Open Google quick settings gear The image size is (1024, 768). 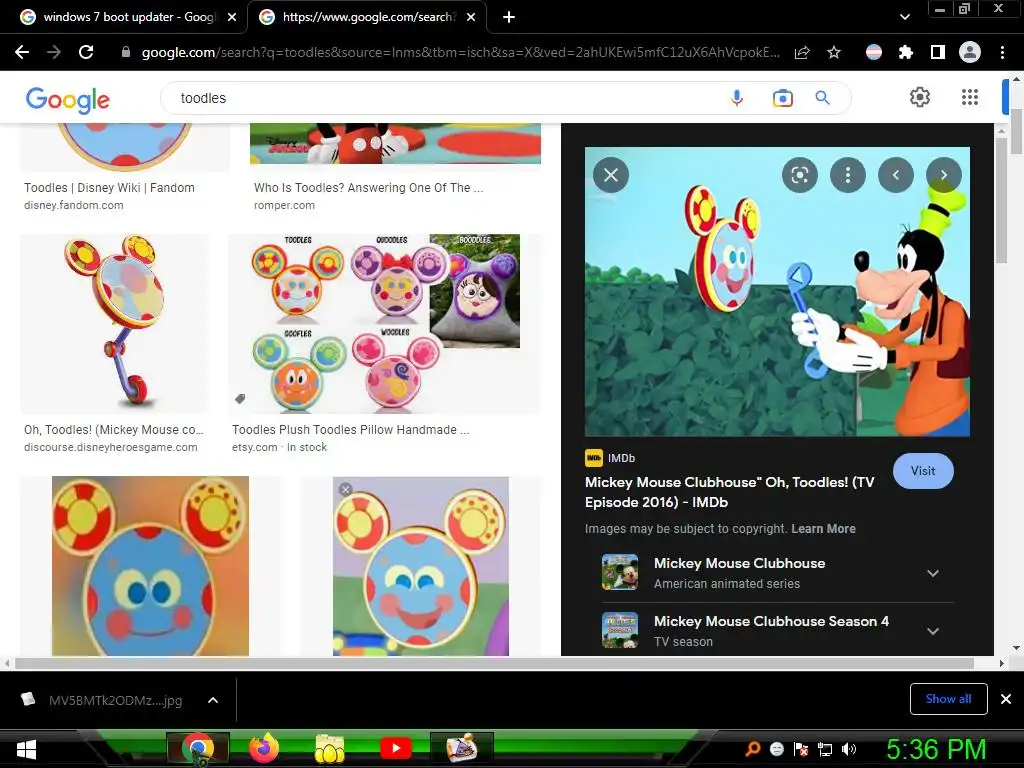(x=920, y=97)
